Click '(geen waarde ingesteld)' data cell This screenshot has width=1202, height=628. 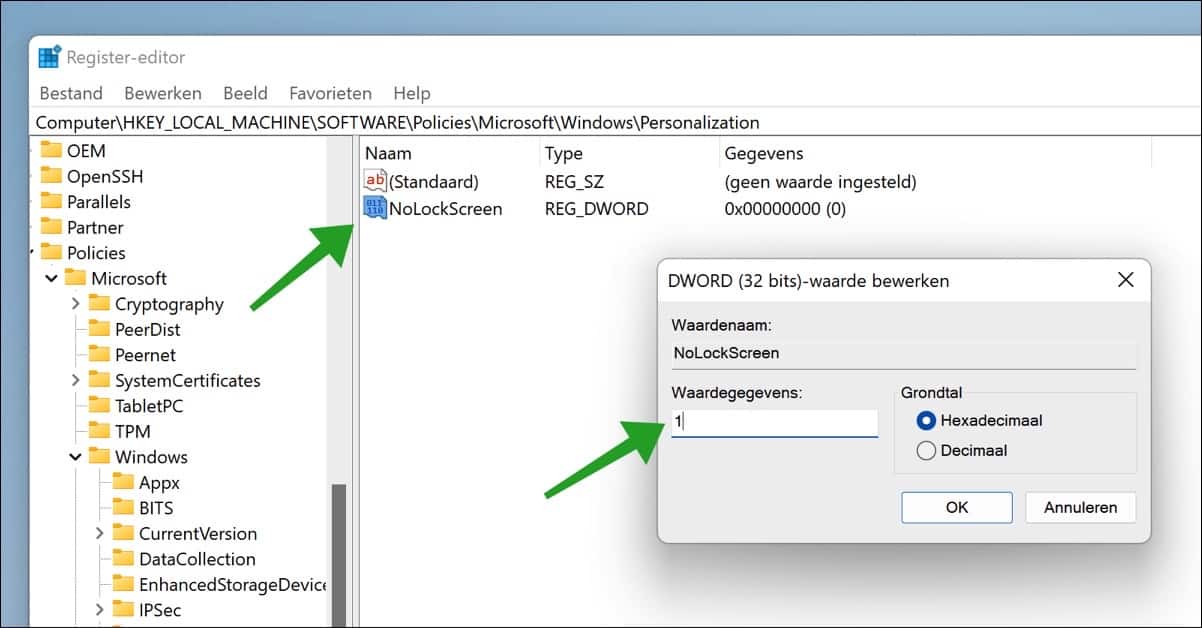pos(820,182)
